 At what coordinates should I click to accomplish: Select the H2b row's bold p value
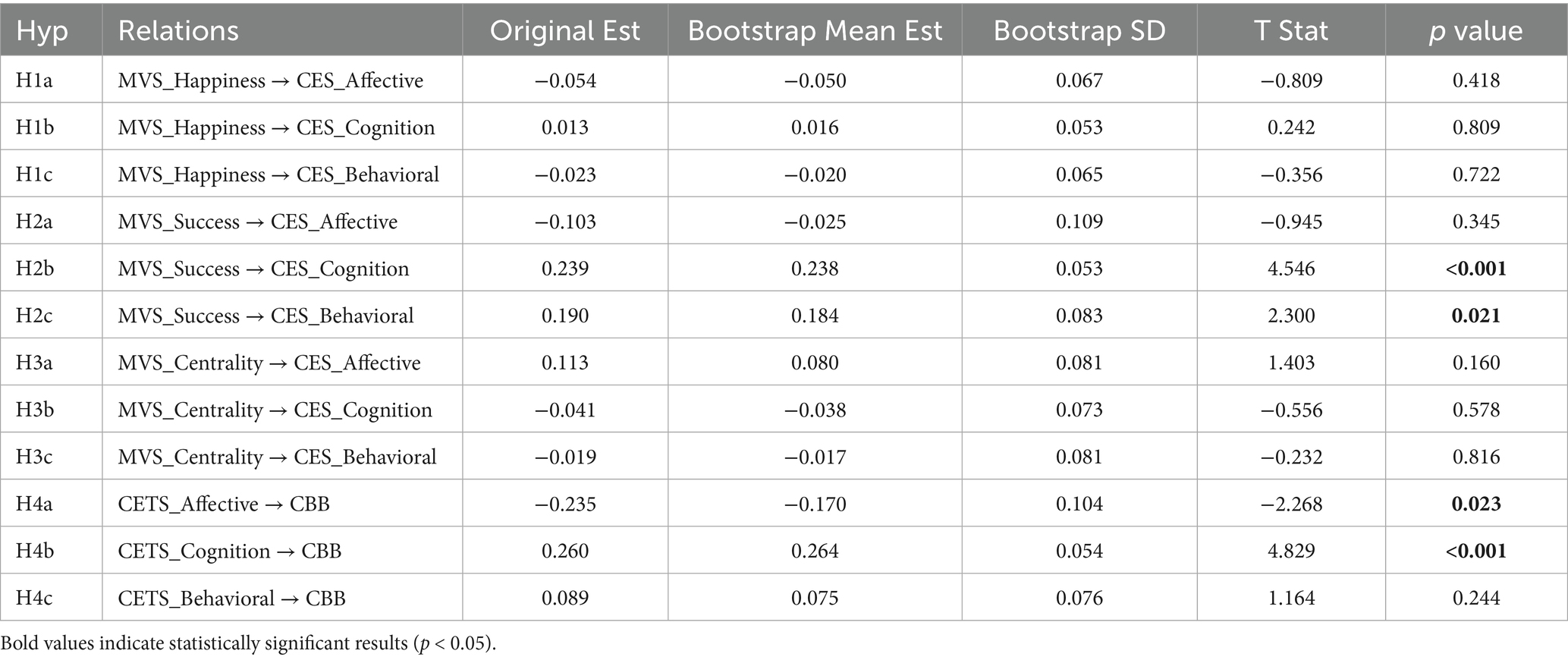point(1475,269)
